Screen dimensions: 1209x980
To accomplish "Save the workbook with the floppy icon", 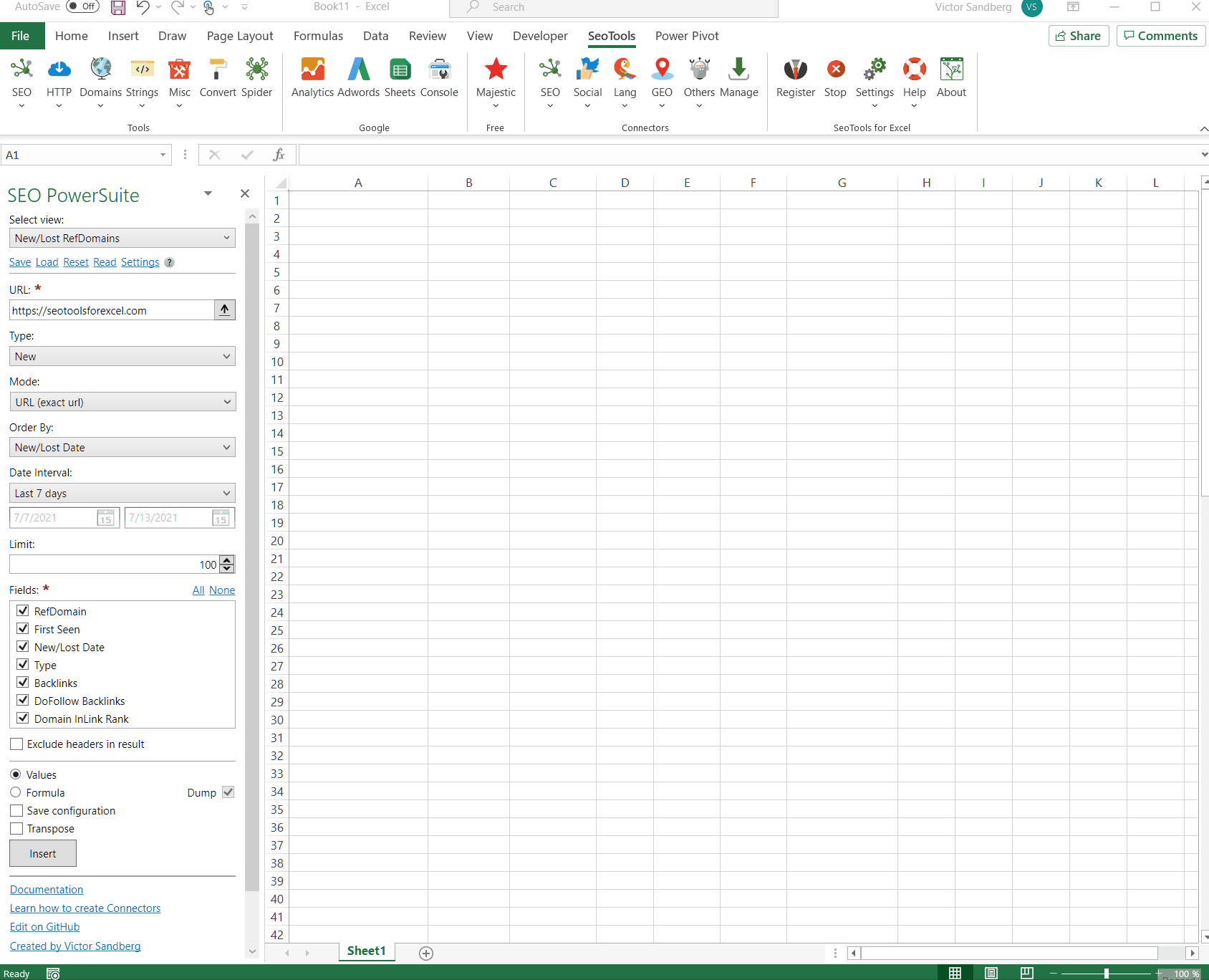I will [x=118, y=8].
